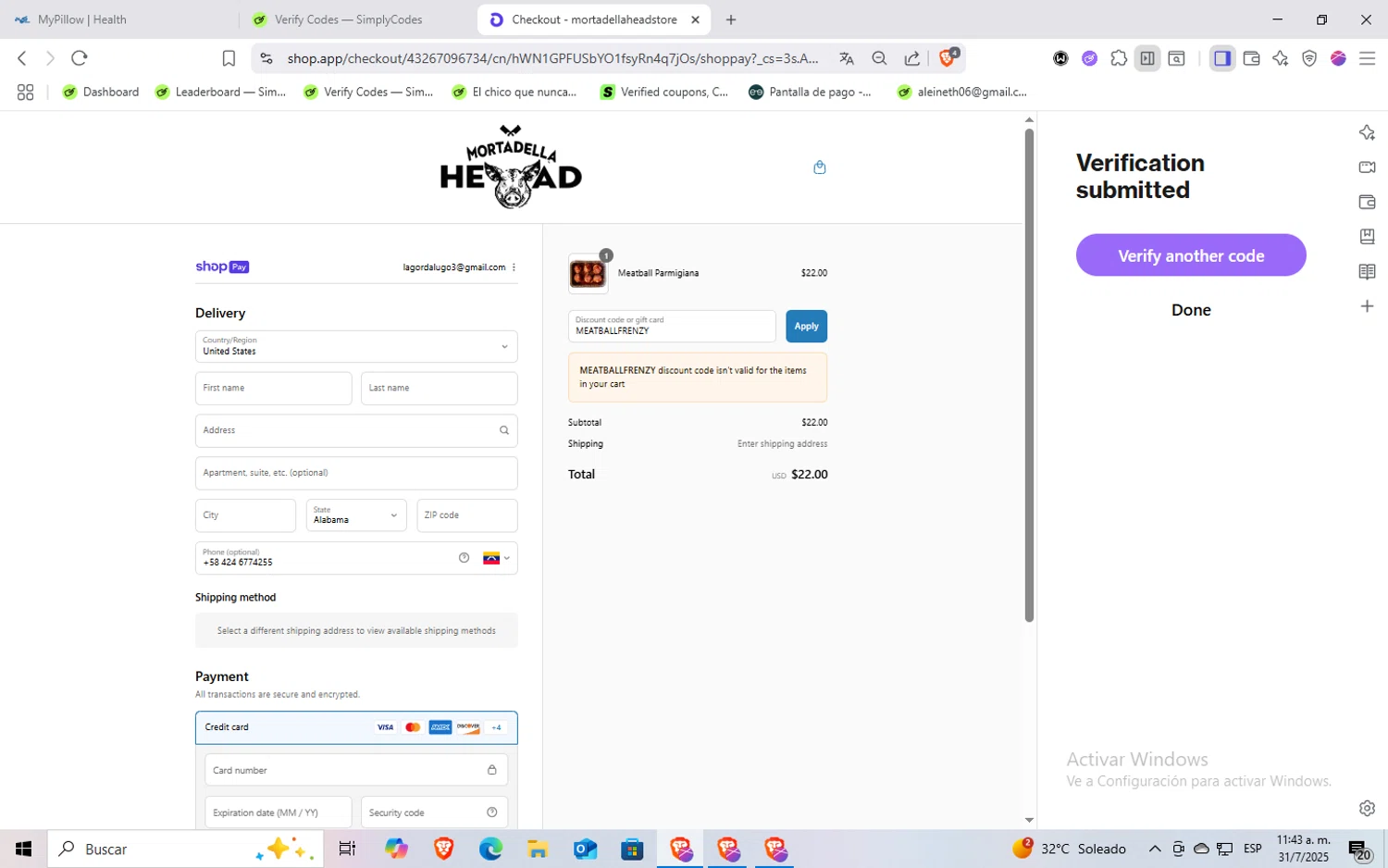The width and height of the screenshot is (1388, 868).
Task: Open the Bookmarks icon in sidebar
Action: coord(1367,237)
